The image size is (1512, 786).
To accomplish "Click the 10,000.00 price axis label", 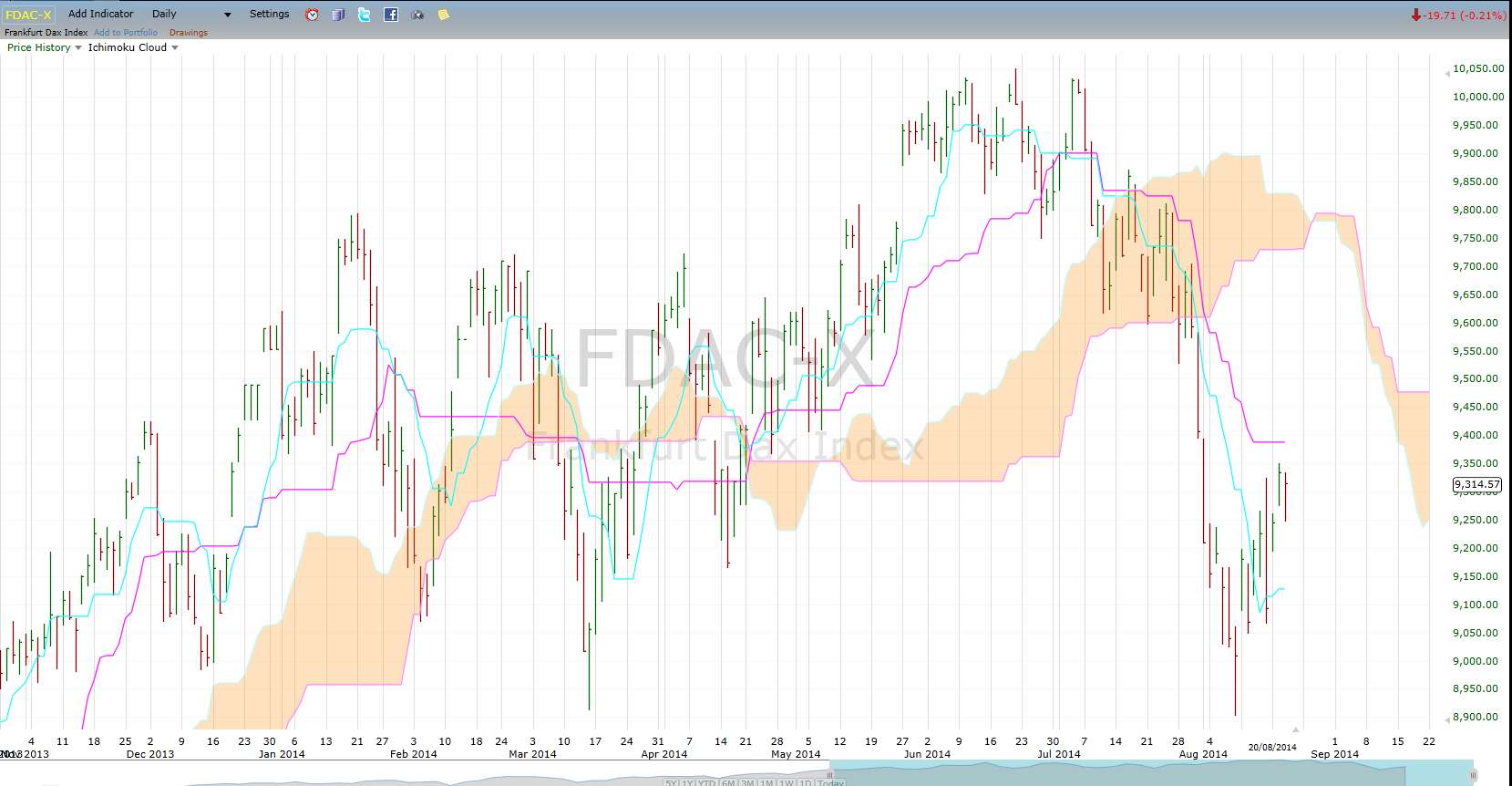I will pyautogui.click(x=1477, y=97).
